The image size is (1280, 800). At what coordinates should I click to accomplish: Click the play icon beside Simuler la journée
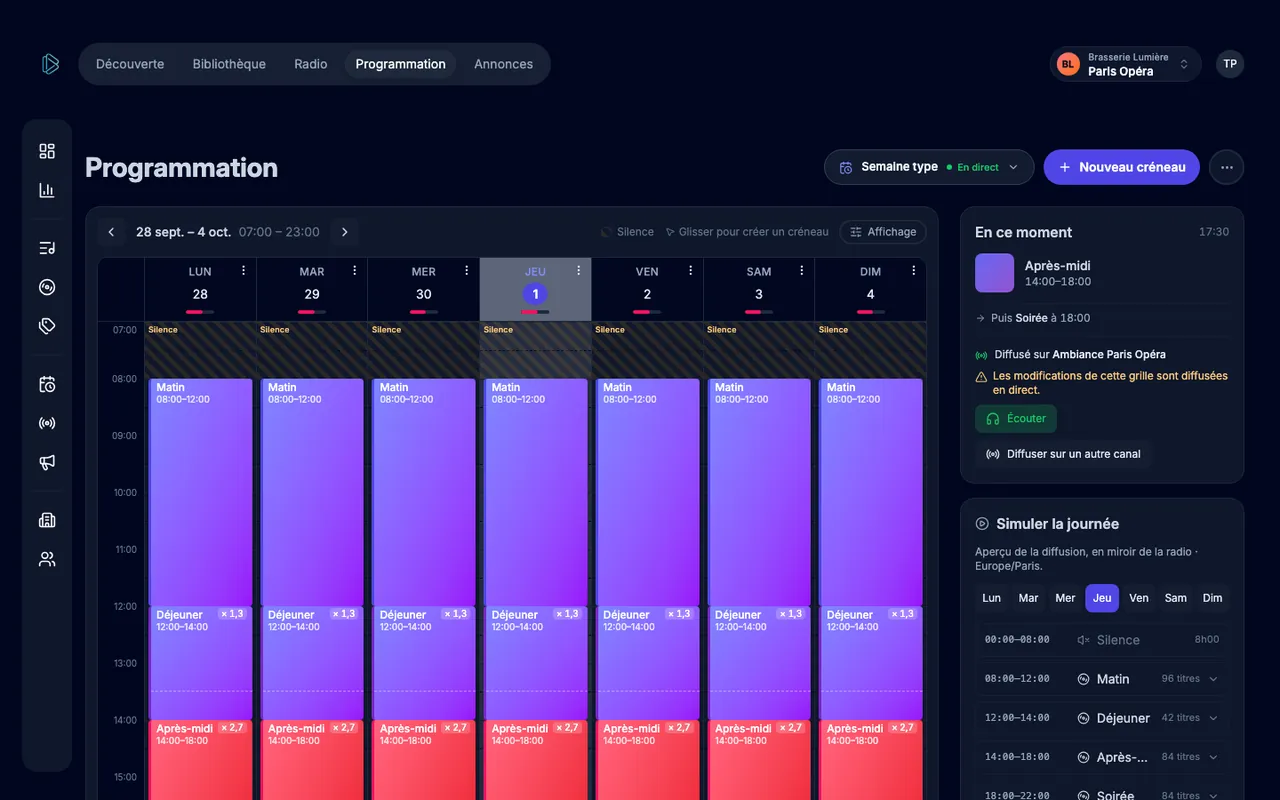(x=982, y=524)
